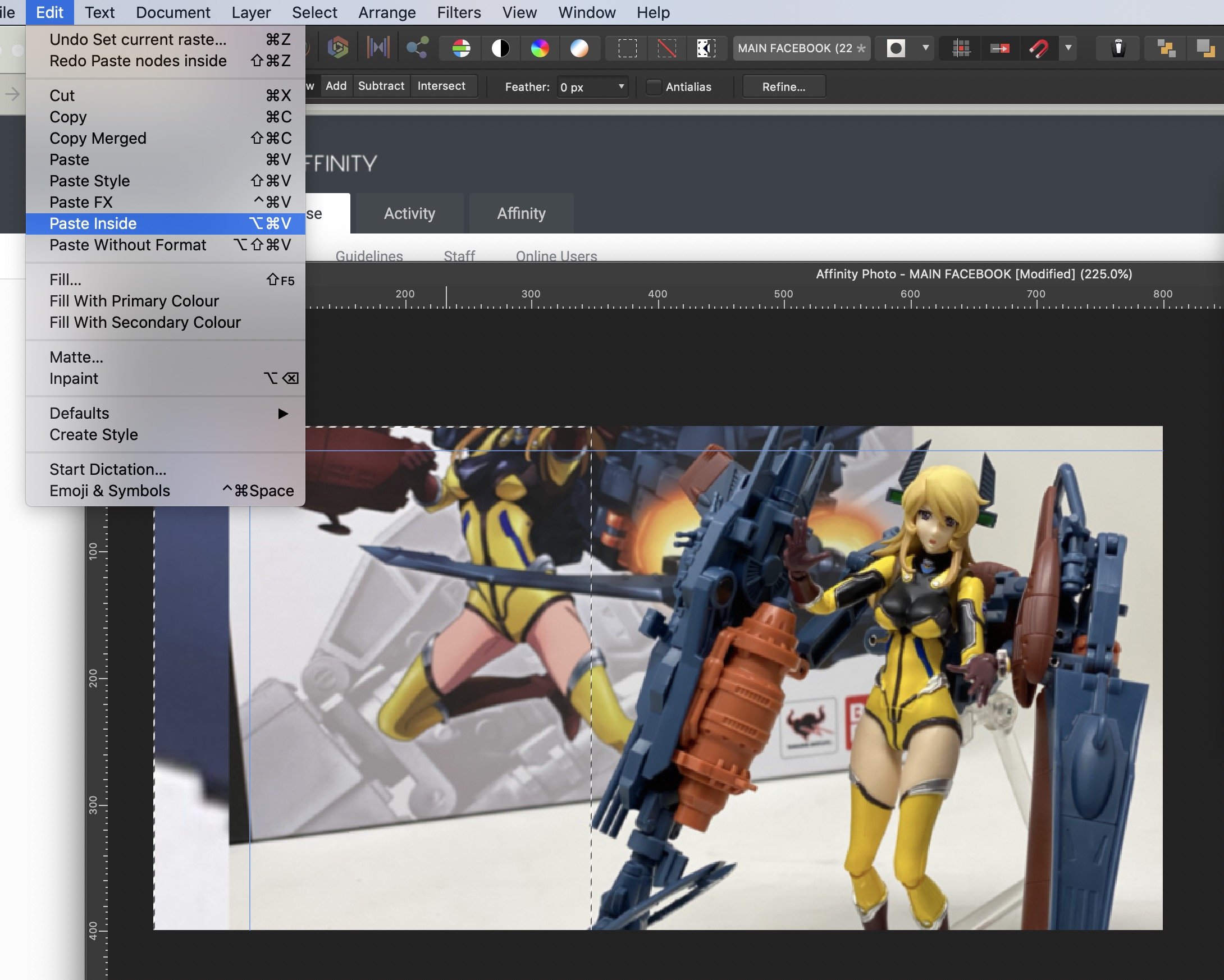The height and width of the screenshot is (980, 1224).
Task: Select Paste Style menu item
Action: tap(166, 181)
